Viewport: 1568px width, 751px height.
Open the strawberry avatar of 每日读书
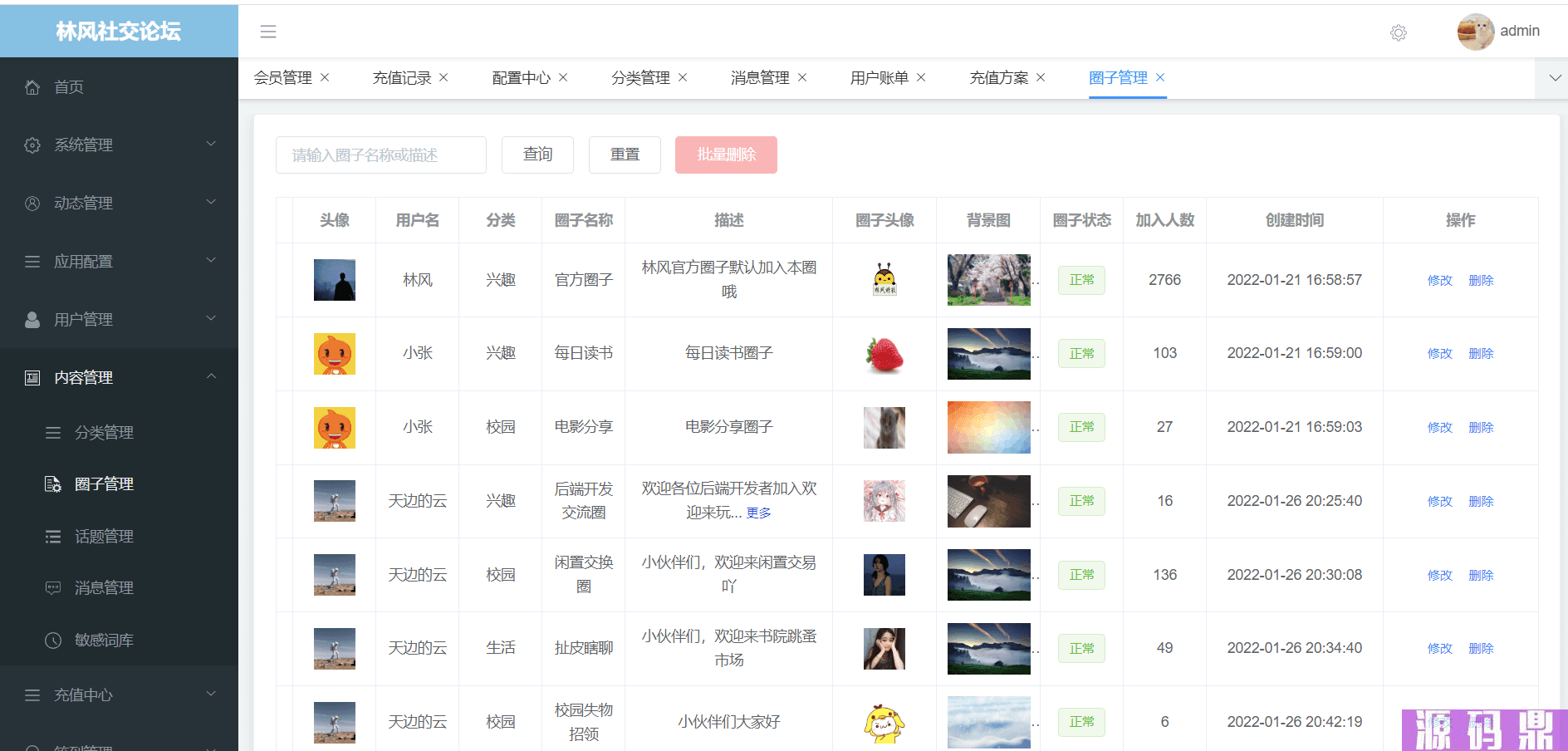[884, 354]
